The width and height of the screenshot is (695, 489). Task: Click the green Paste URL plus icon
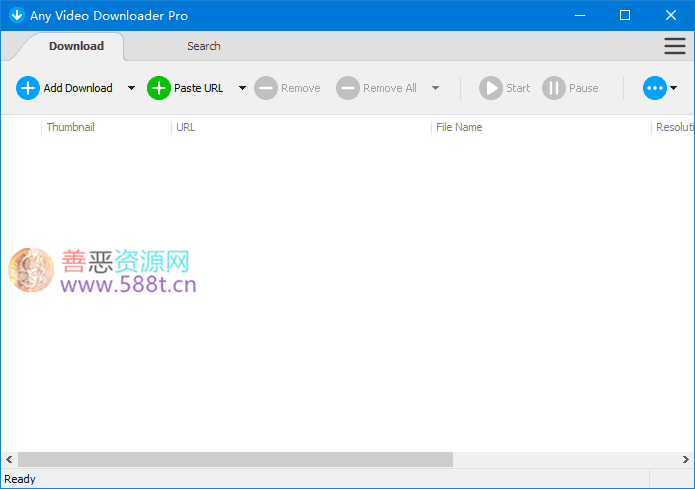[x=159, y=88]
